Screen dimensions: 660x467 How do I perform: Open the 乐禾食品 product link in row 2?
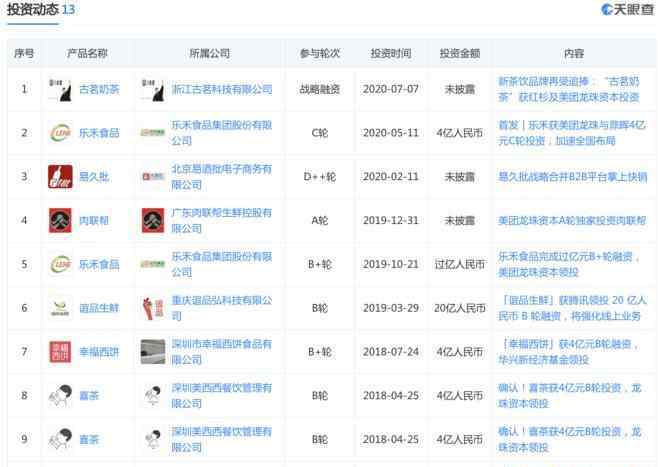coord(99,133)
